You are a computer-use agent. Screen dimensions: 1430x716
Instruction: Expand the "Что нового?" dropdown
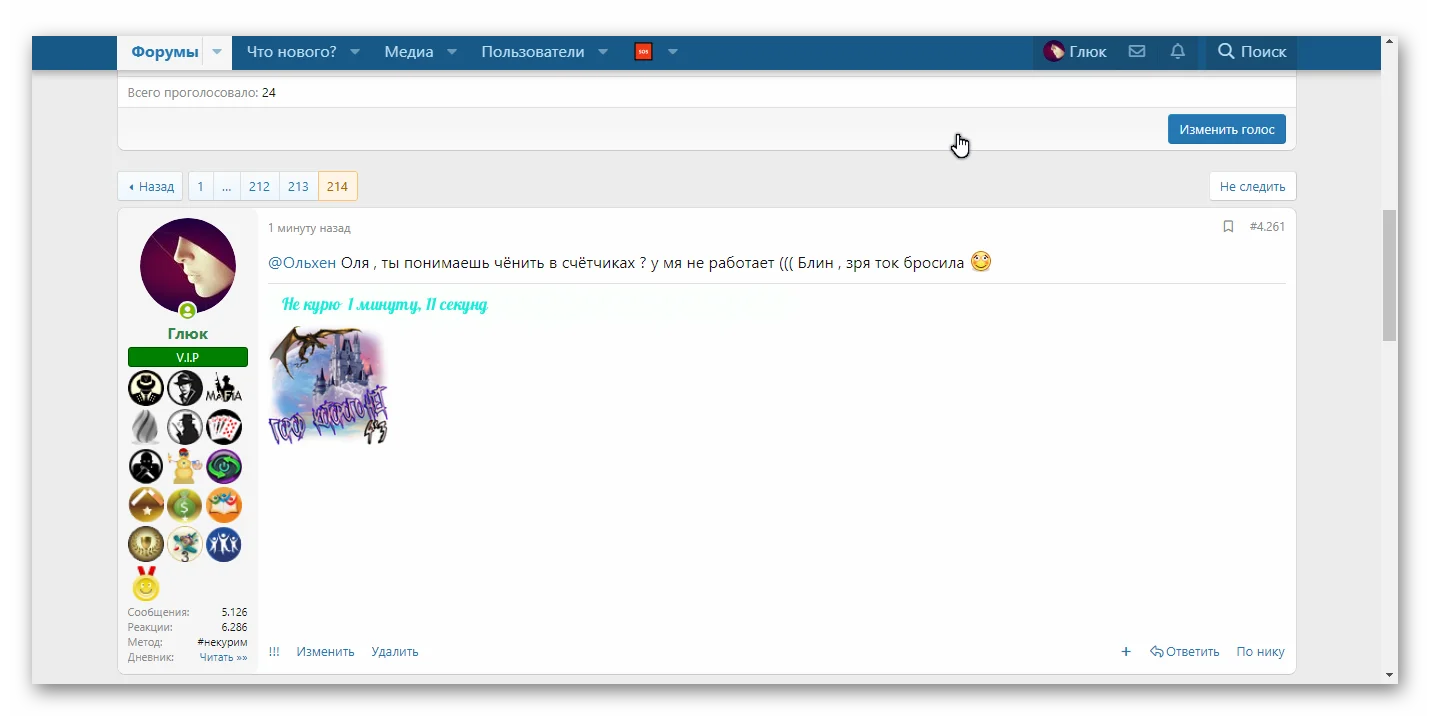point(294,51)
